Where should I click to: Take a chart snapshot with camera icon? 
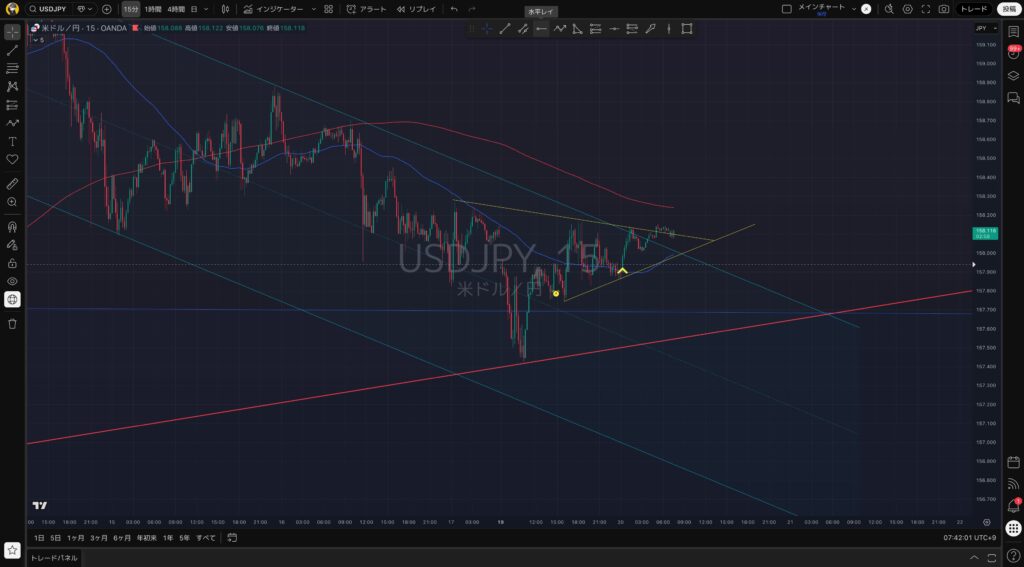[944, 9]
